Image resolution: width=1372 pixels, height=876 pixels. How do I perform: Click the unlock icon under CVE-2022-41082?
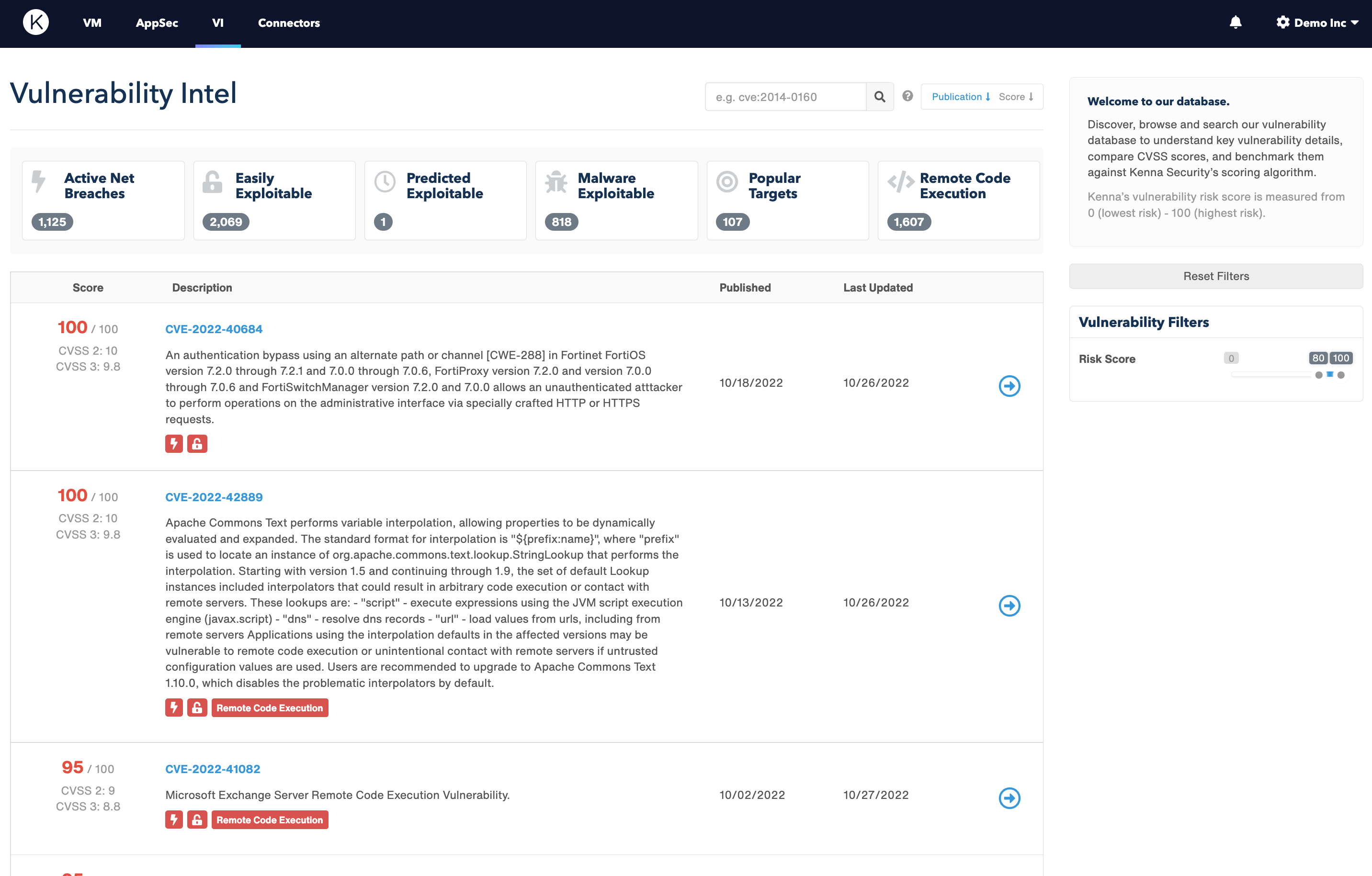click(x=197, y=820)
